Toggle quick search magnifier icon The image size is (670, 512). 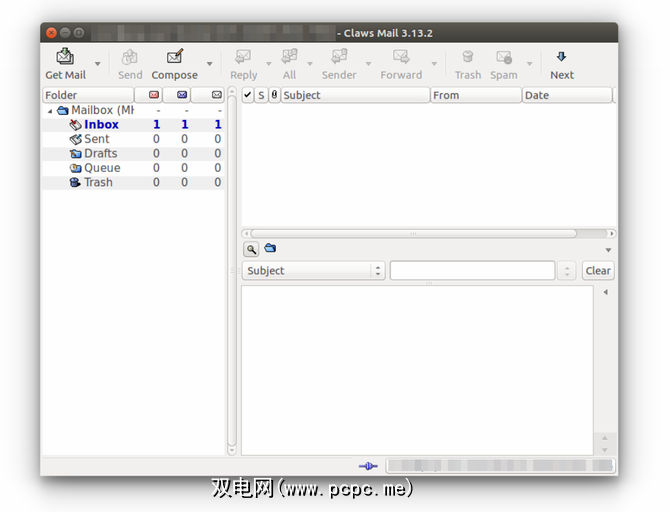pos(251,249)
